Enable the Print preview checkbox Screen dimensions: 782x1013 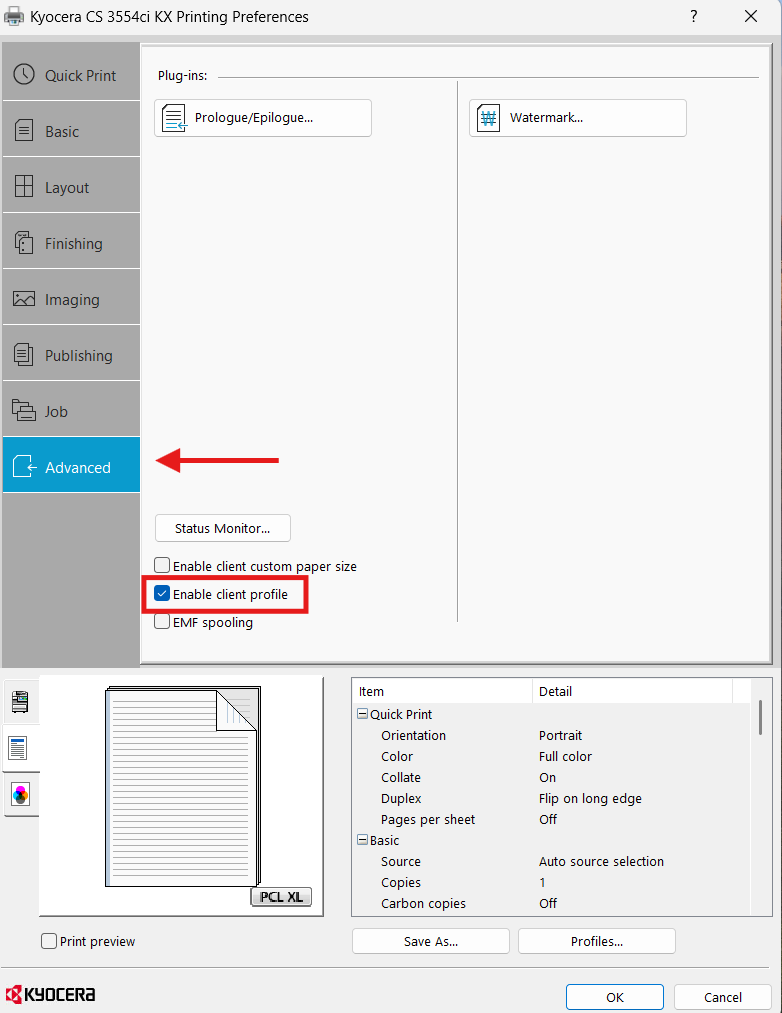click(x=49, y=941)
